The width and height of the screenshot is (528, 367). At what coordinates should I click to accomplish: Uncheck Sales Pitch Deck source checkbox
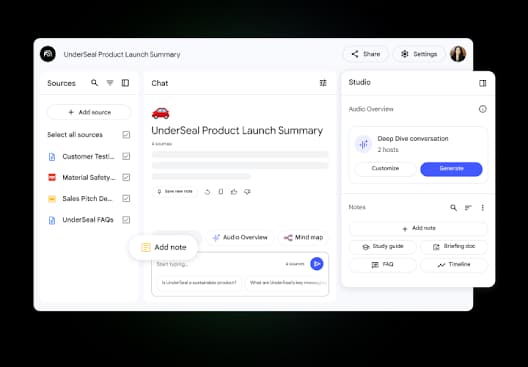[126, 199]
